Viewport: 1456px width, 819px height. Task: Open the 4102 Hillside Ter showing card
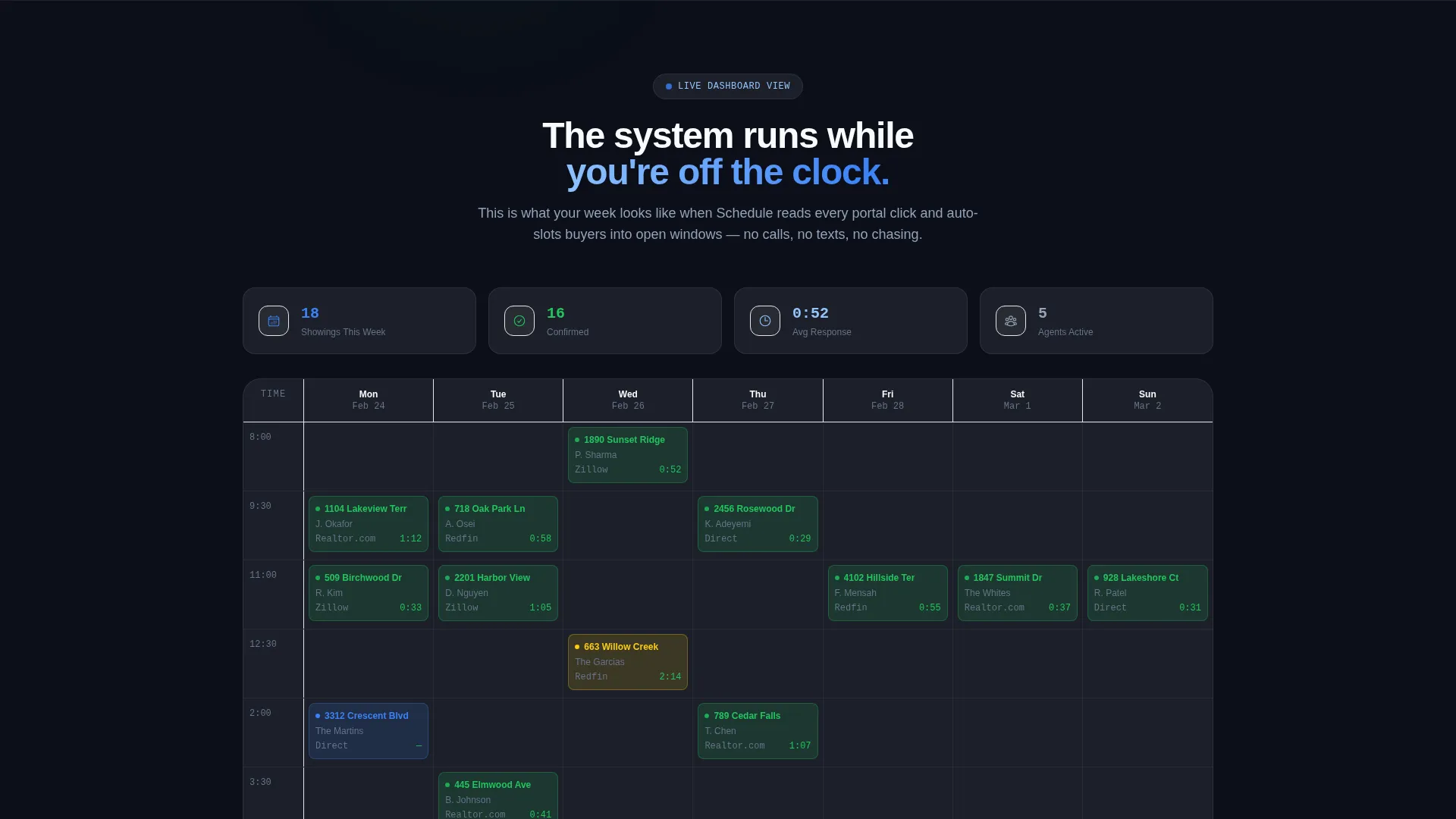[888, 593]
